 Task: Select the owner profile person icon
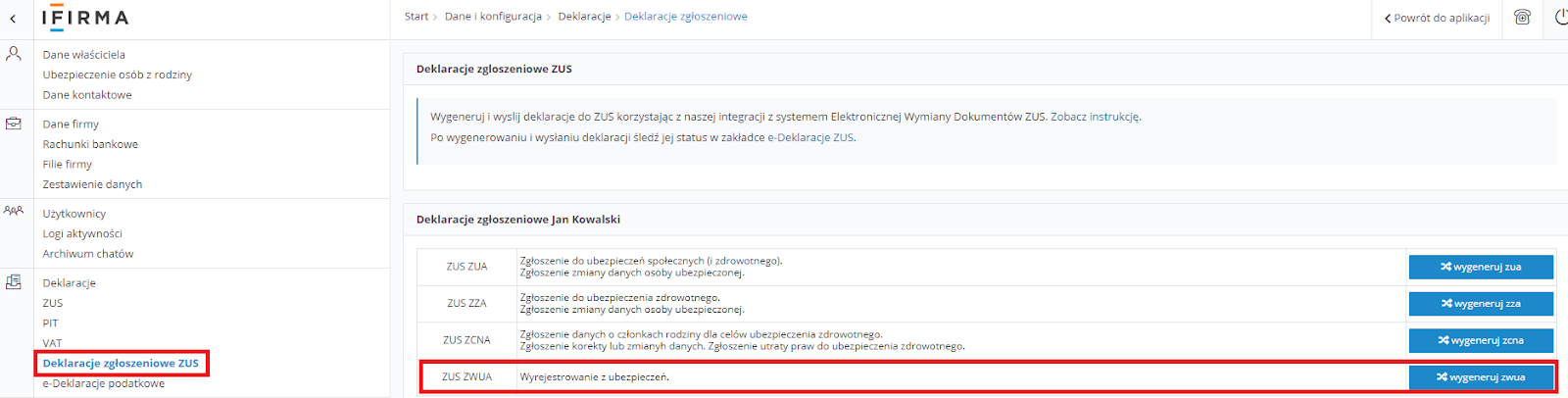[x=14, y=54]
